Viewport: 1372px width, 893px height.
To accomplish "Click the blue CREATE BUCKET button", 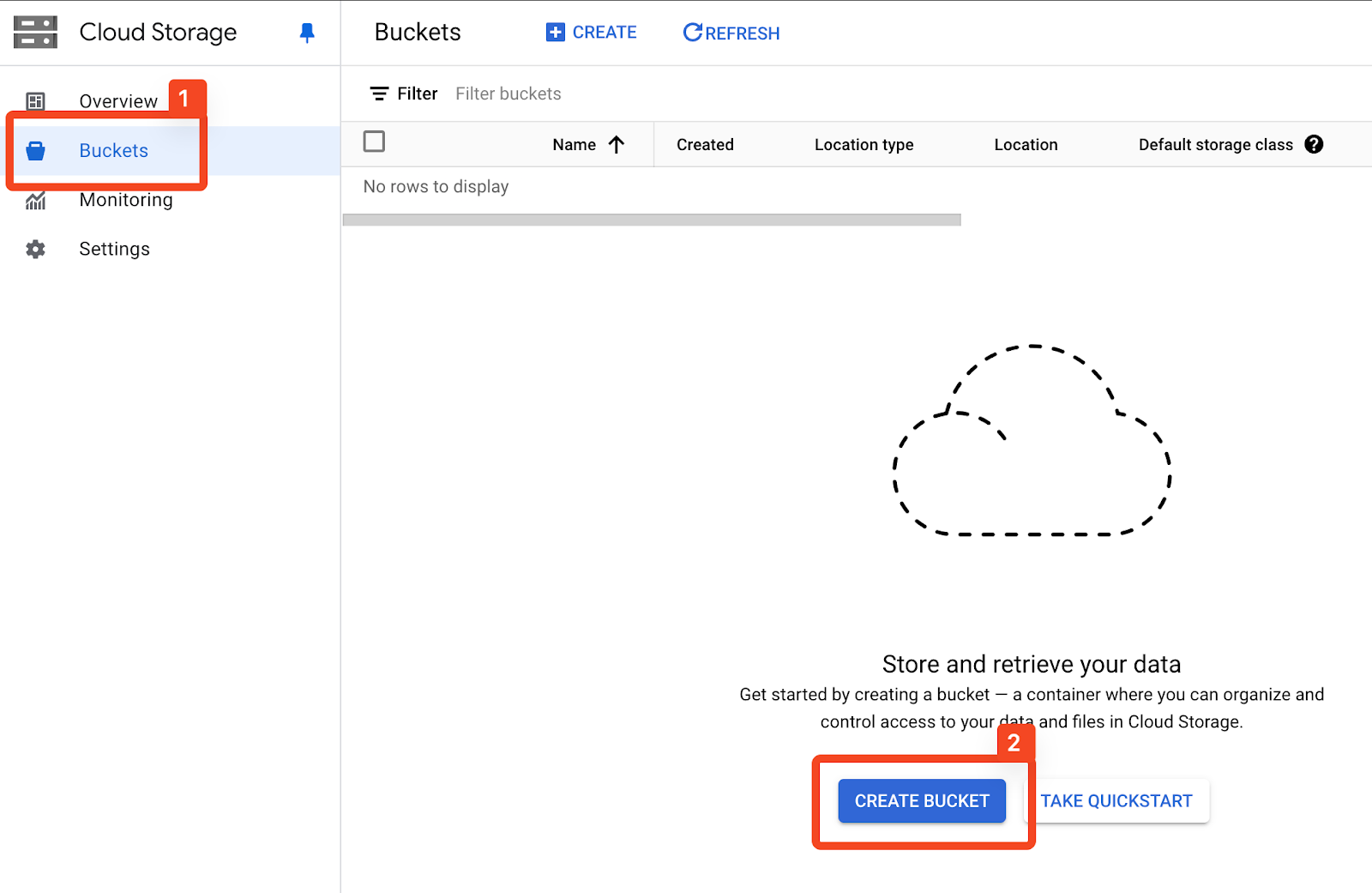I will 922,800.
